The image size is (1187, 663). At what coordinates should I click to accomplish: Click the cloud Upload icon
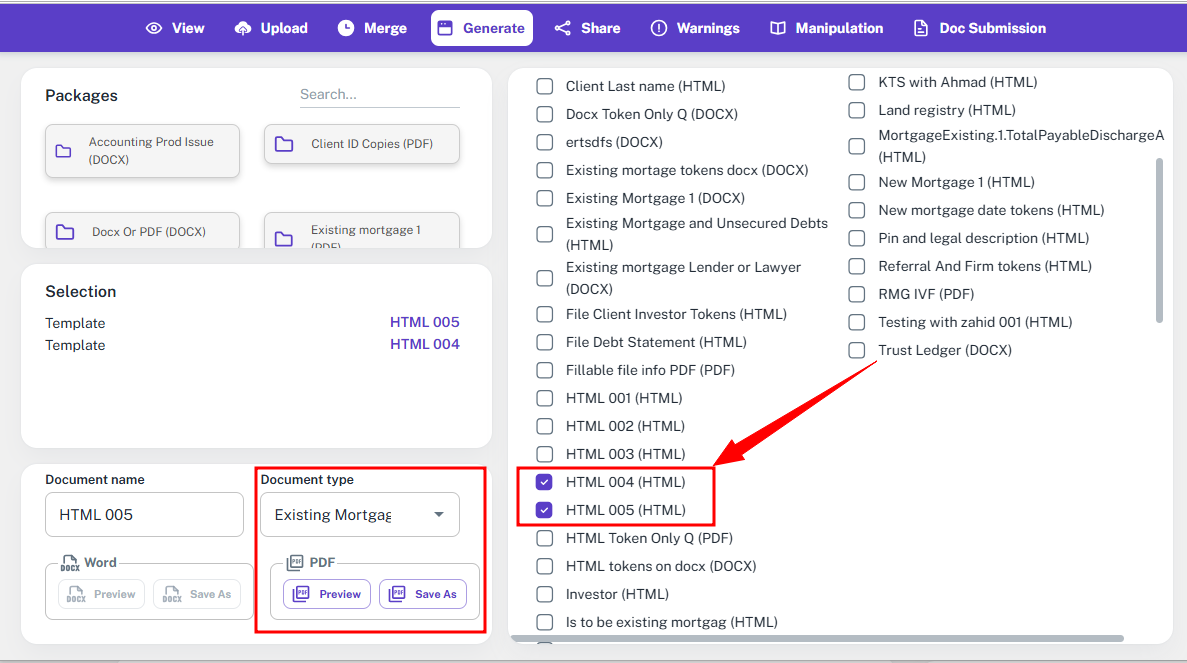click(243, 28)
